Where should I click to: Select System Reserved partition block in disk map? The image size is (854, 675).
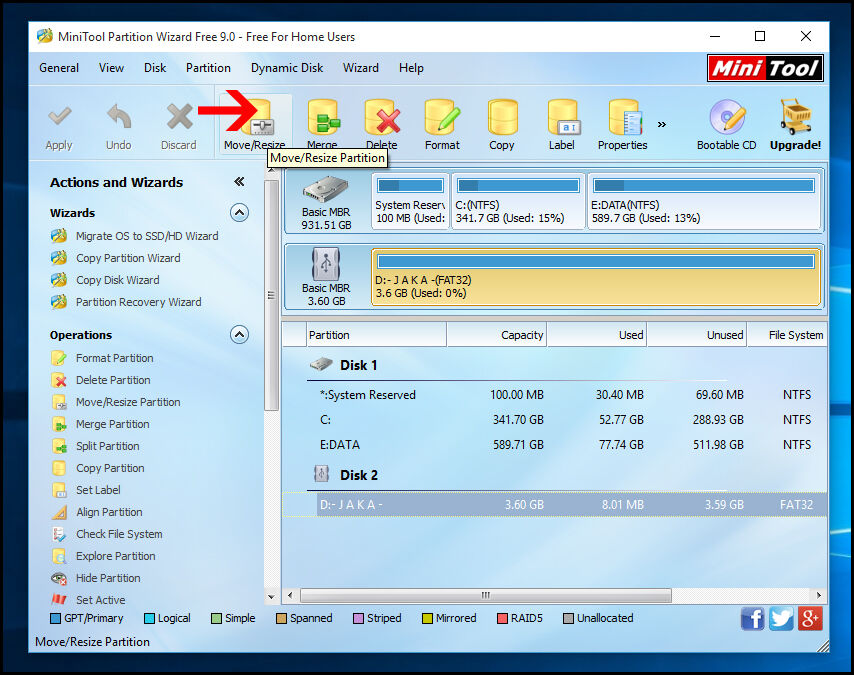[x=410, y=201]
